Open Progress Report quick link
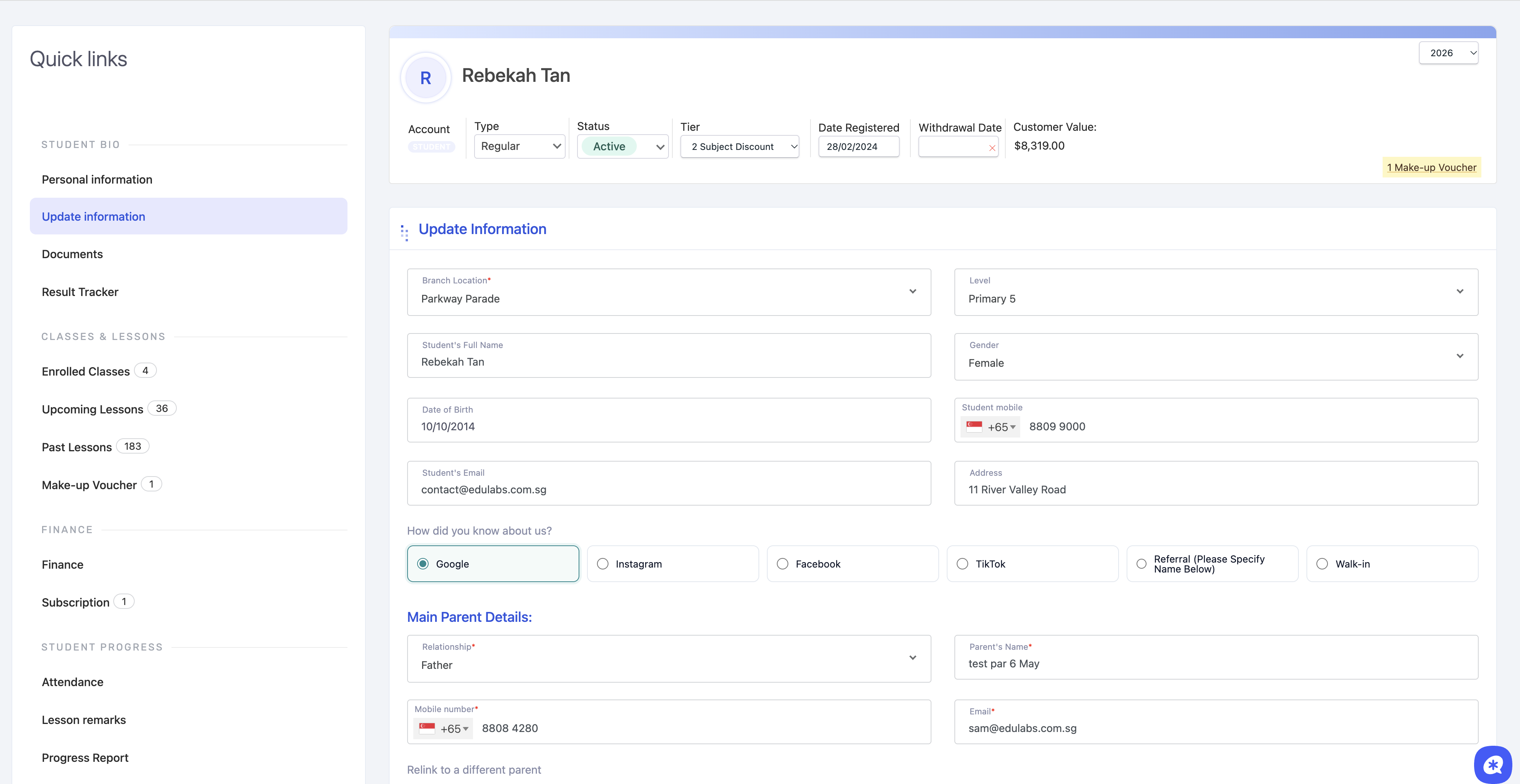The height and width of the screenshot is (784, 1520). (85, 758)
